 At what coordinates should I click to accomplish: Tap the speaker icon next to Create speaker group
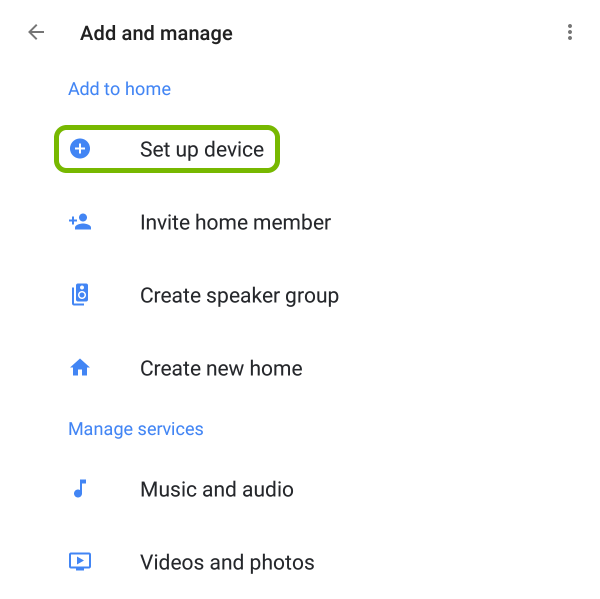80,295
